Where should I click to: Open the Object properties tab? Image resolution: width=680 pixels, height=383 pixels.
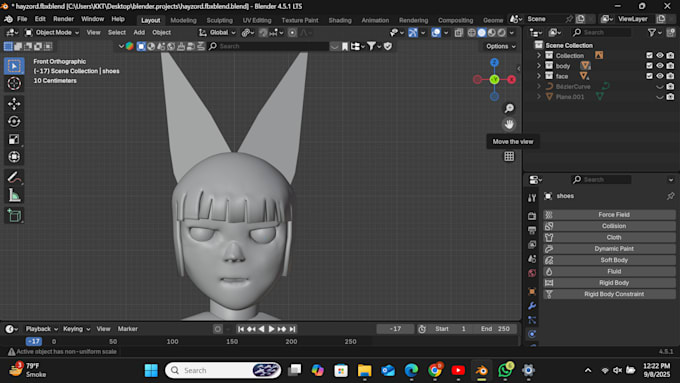(532, 291)
